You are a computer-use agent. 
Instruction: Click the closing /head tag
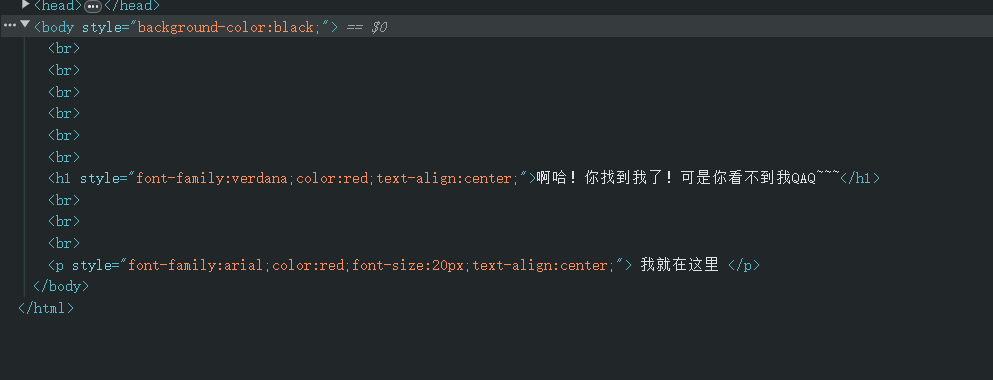click(x=132, y=6)
